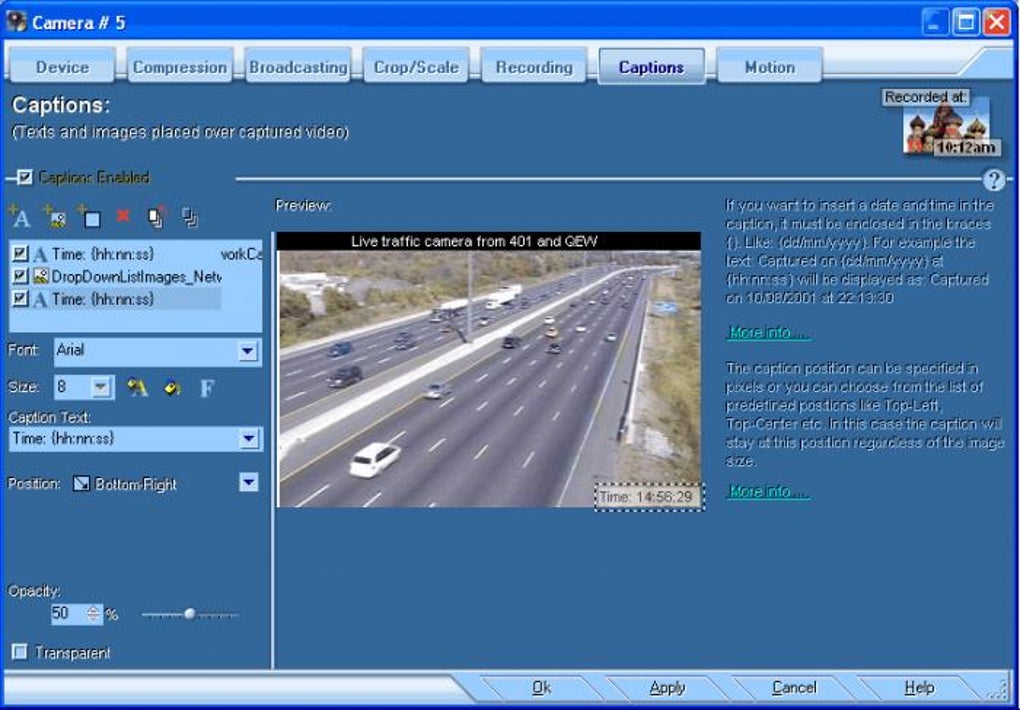The height and width of the screenshot is (710, 1020).
Task: Disable the Captions Enabled checkbox
Action: point(23,176)
